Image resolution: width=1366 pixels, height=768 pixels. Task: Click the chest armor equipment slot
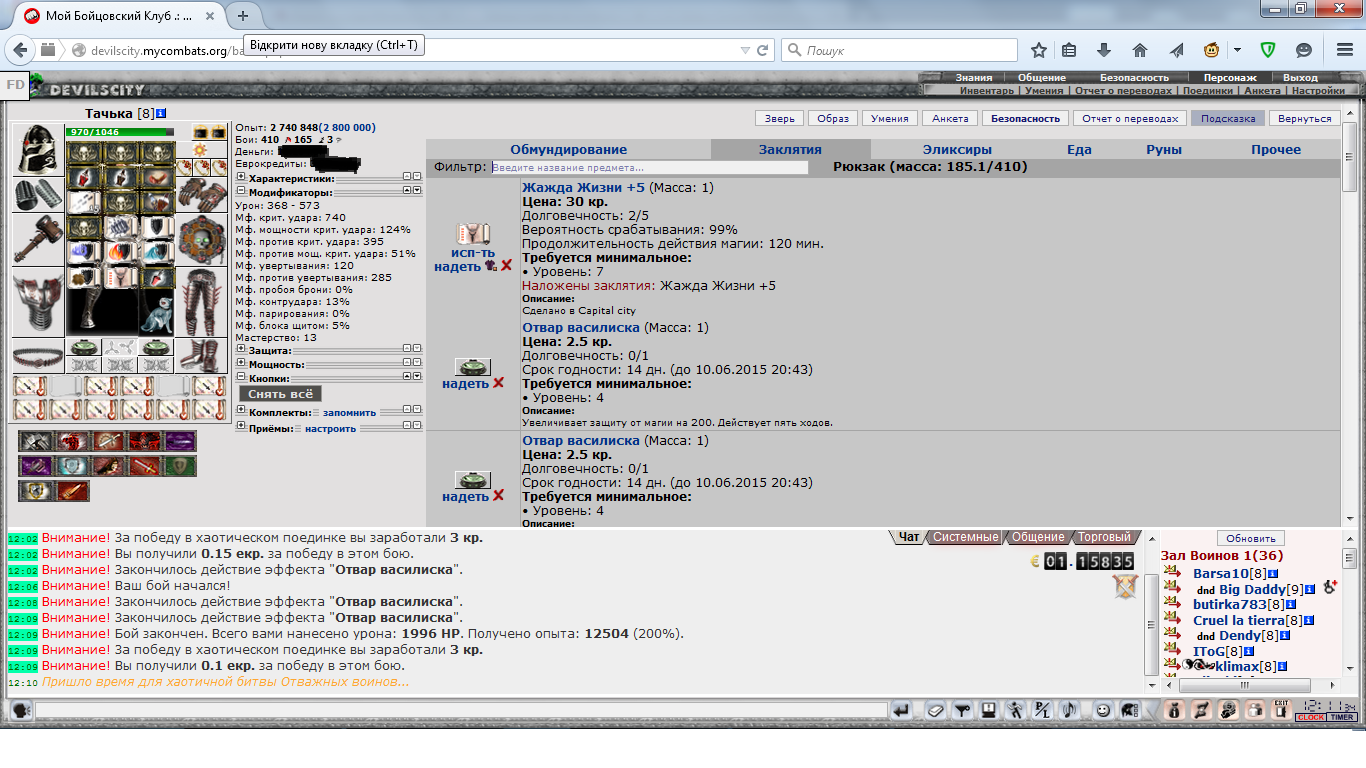(38, 302)
